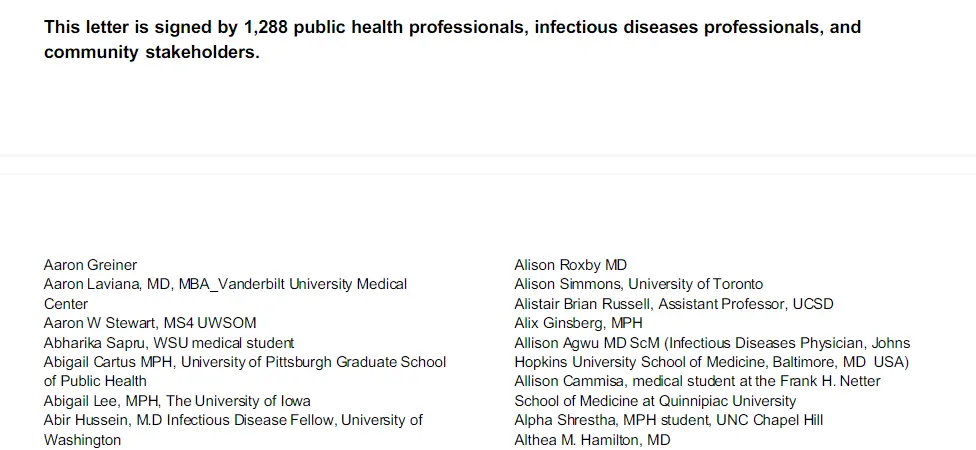This screenshot has height=450, width=976.
Task: Click the Hopkins University School of Medicine line
Action: (x=711, y=362)
